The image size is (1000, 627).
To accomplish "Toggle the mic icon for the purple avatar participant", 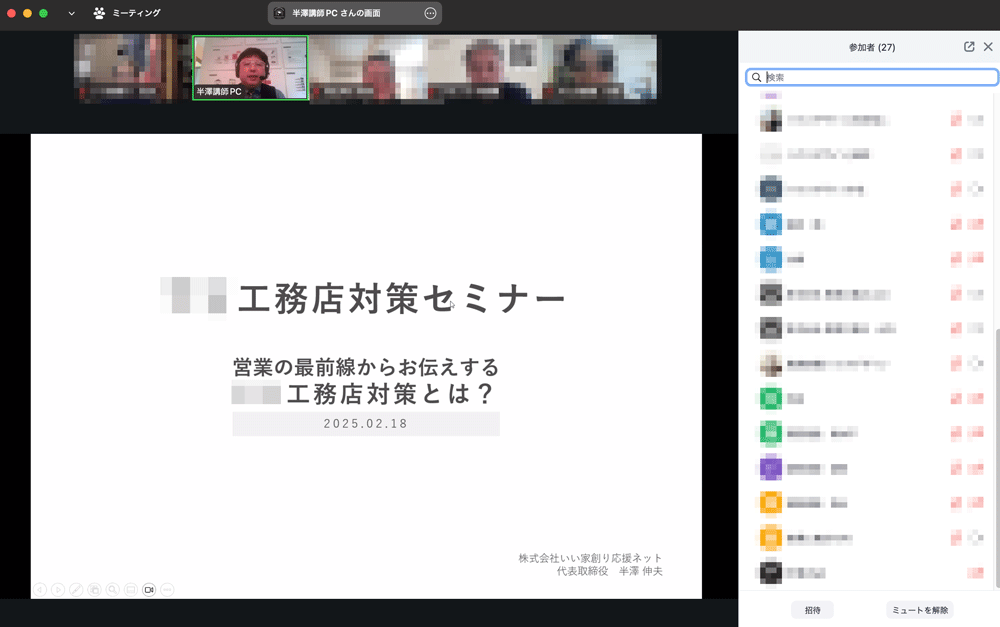I will 956,468.
